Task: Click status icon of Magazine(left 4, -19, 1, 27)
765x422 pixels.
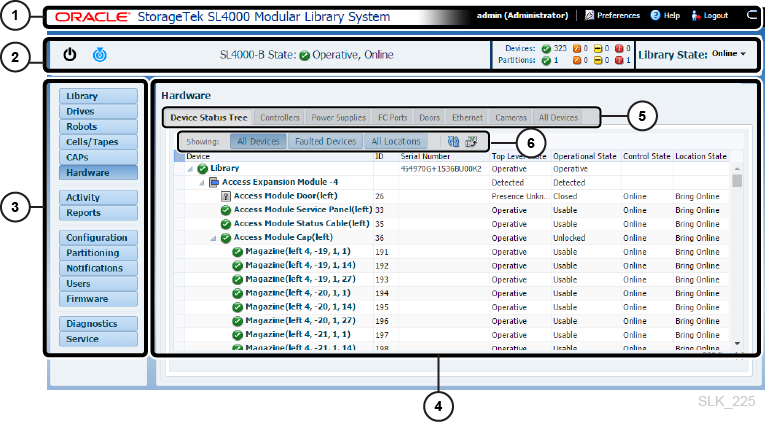Action: point(238,280)
